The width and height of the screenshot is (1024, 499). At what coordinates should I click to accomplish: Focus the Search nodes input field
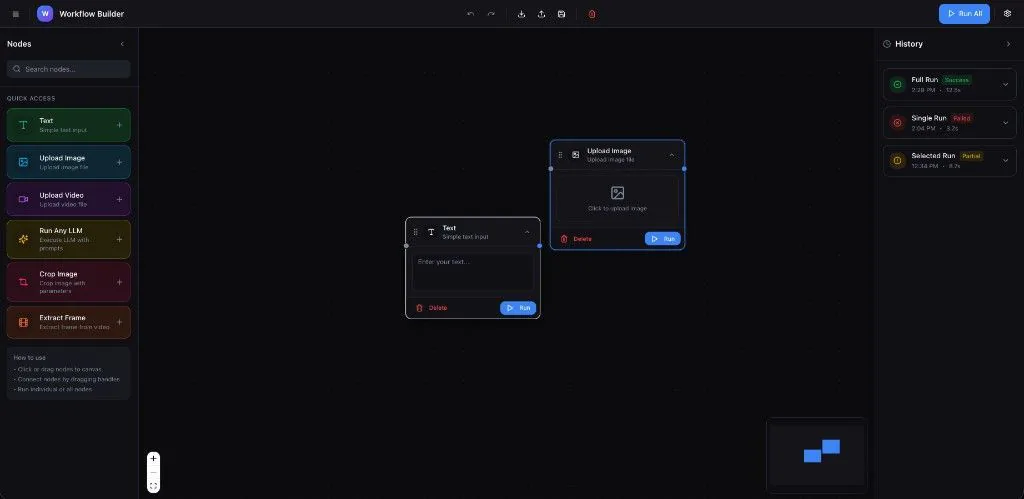69,69
